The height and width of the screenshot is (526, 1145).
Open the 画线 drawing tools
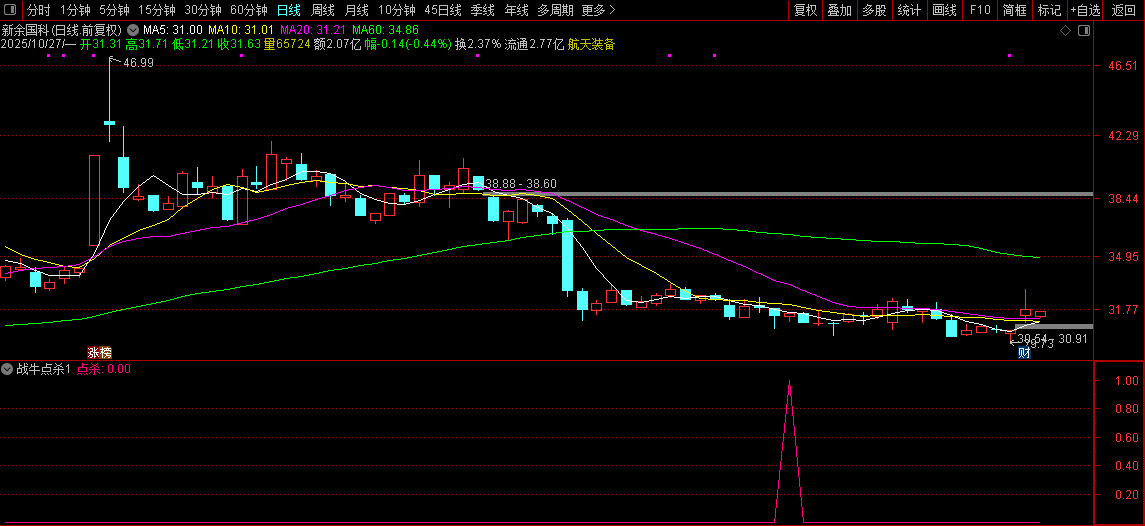point(943,10)
